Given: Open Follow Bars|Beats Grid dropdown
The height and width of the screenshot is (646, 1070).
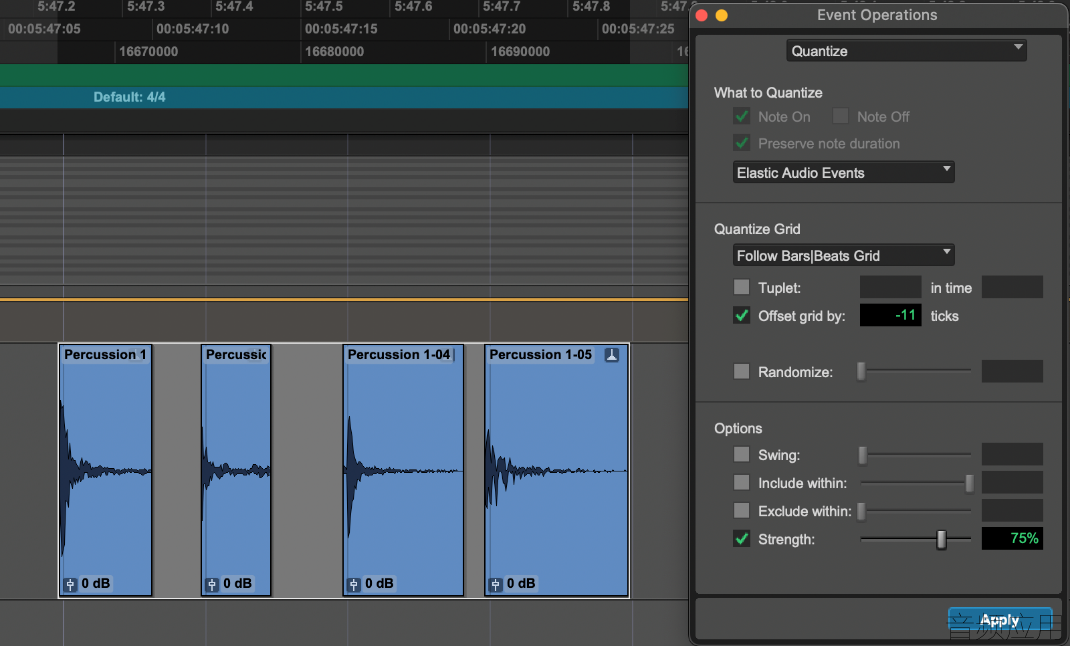Looking at the screenshot, I should point(843,256).
